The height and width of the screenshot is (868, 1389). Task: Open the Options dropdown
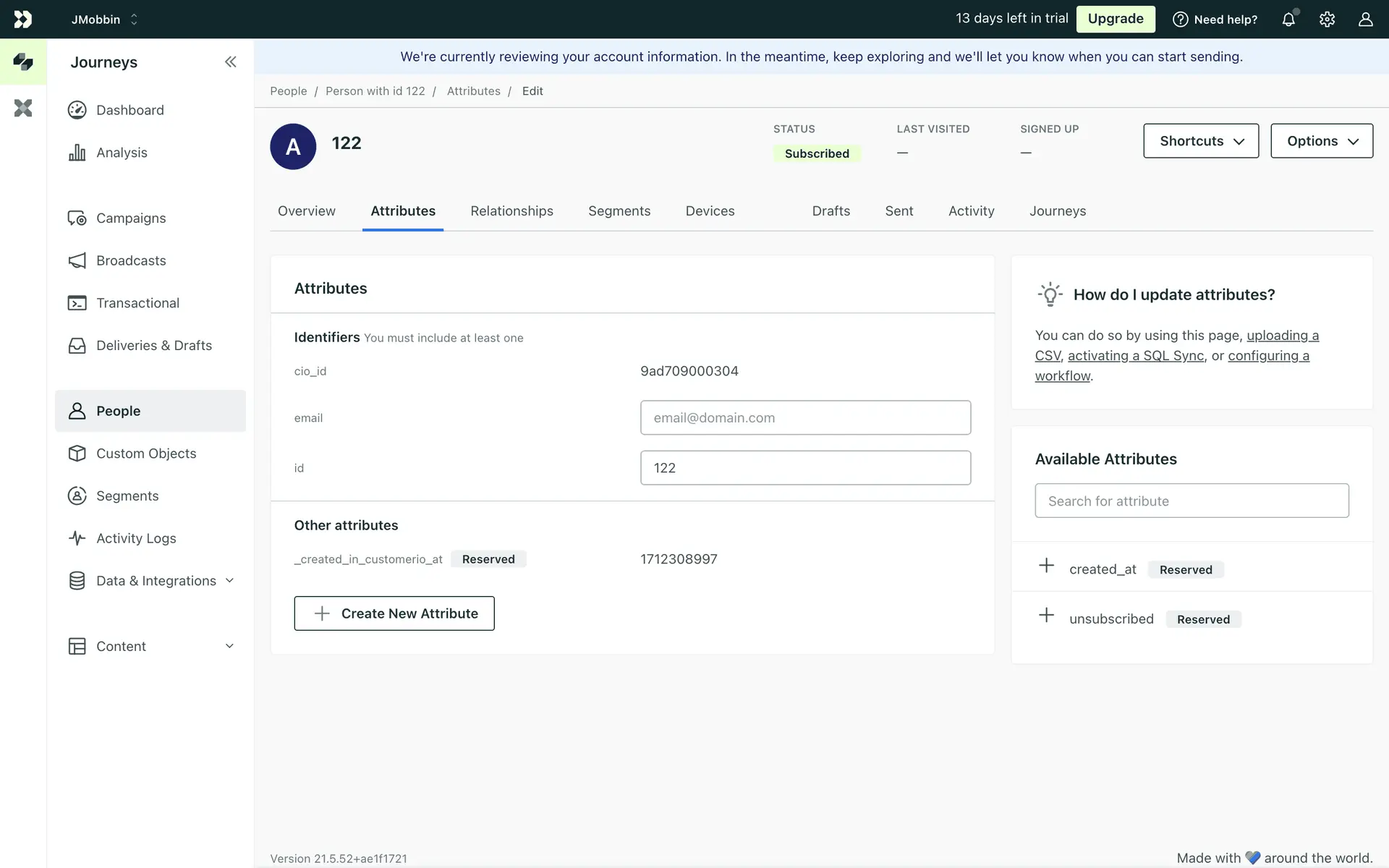pyautogui.click(x=1321, y=141)
